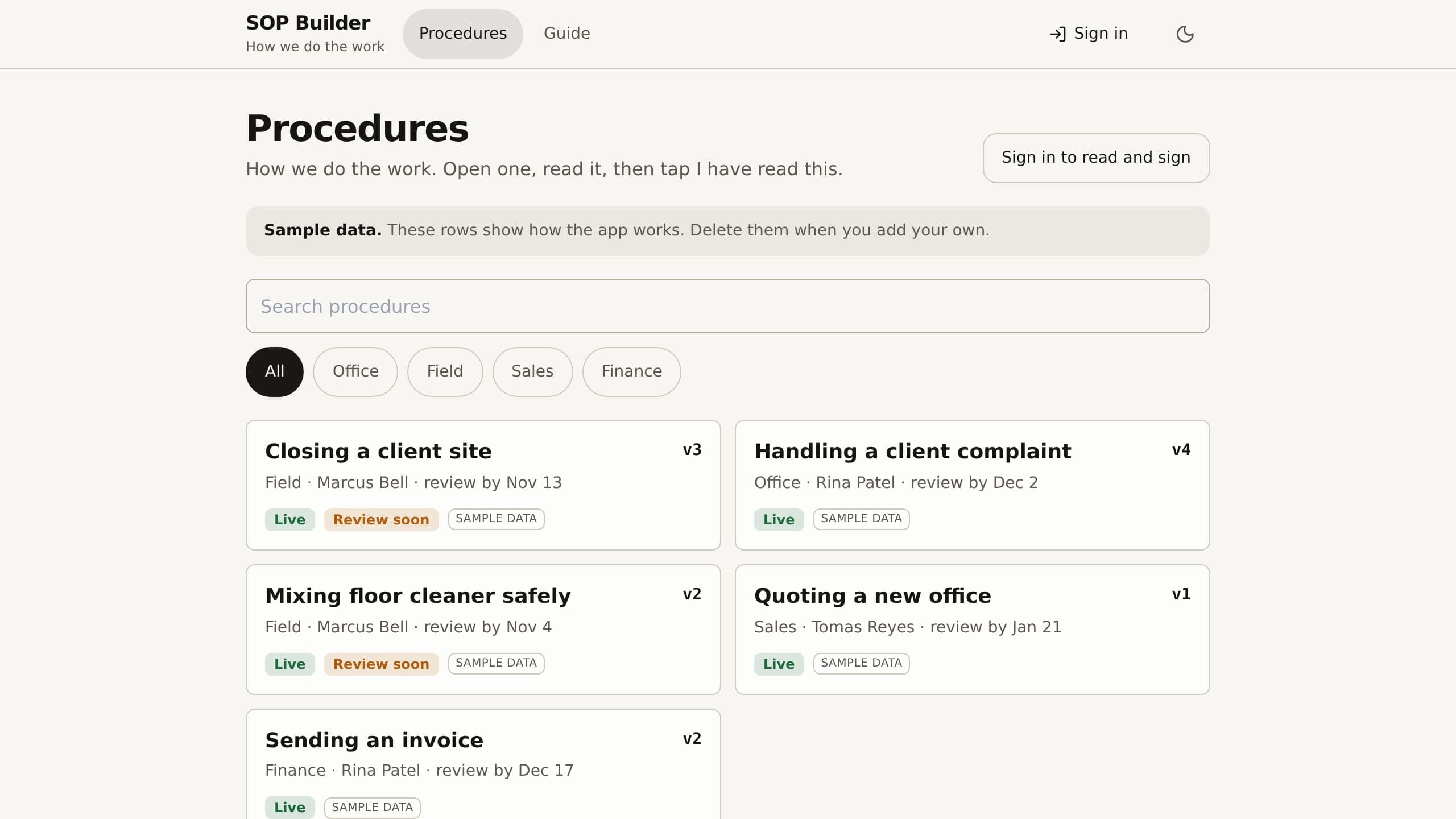1456x819 pixels.
Task: Open Handling a client complaint procedure
Action: coord(972,485)
